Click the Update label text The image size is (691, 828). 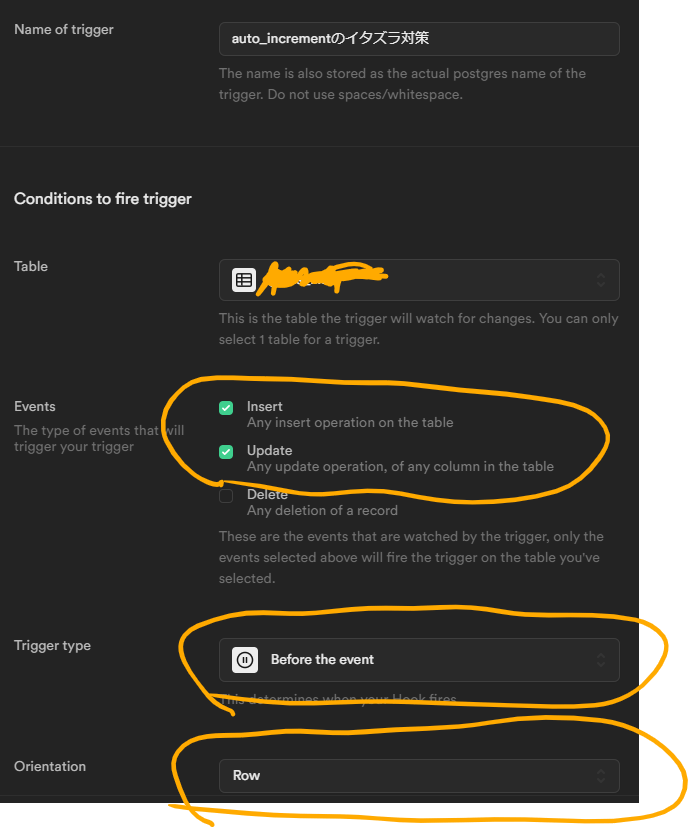click(269, 450)
